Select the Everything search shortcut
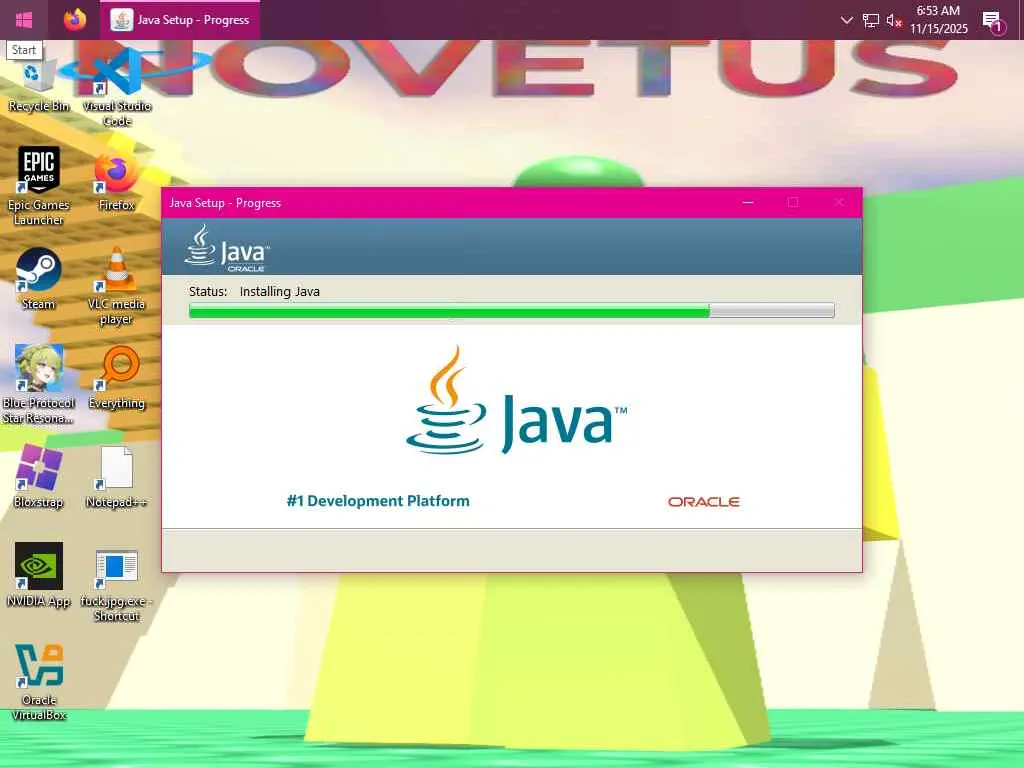Viewport: 1024px width, 768px height. 117,379
